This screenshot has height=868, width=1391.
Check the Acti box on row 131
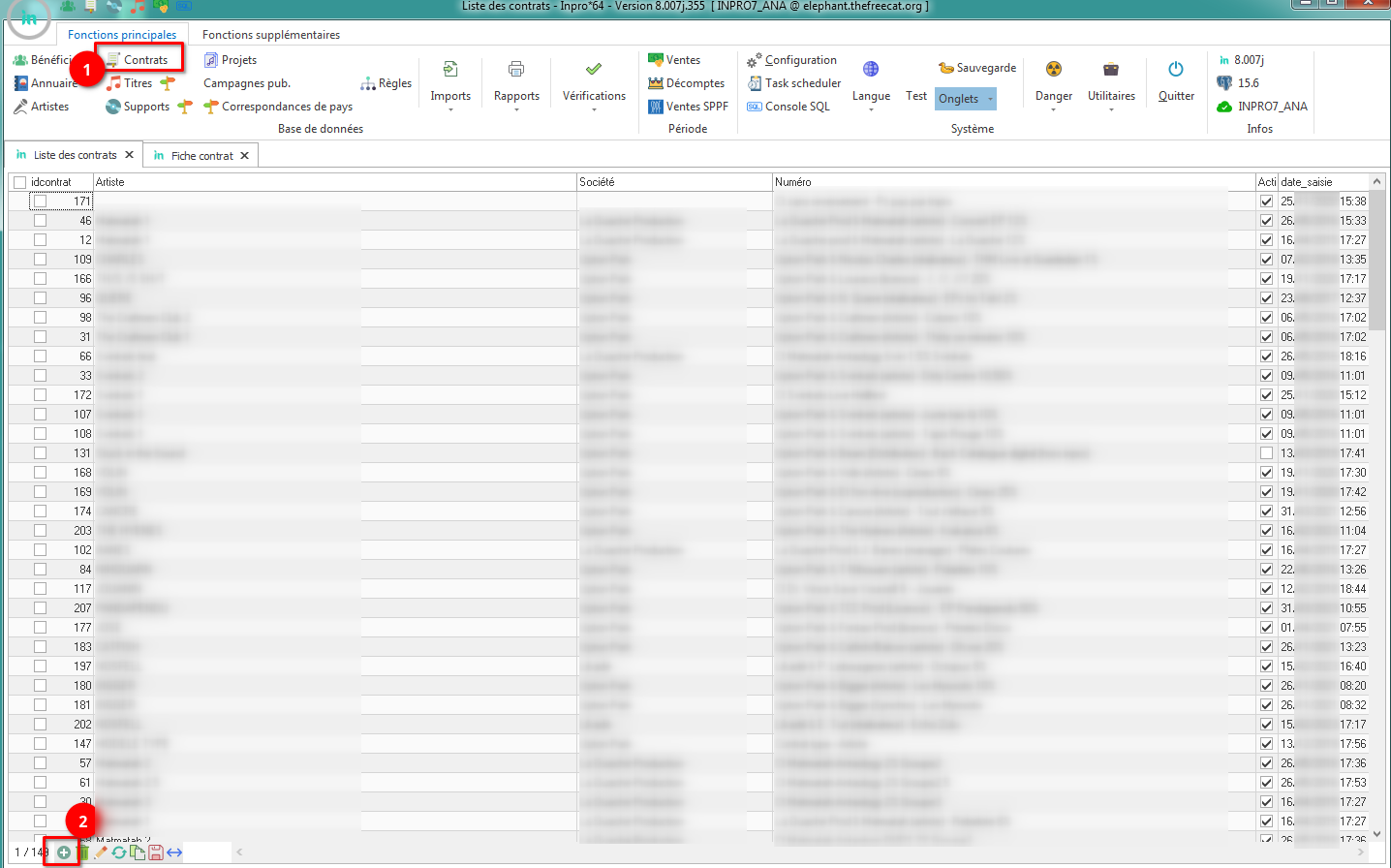coord(1266,453)
